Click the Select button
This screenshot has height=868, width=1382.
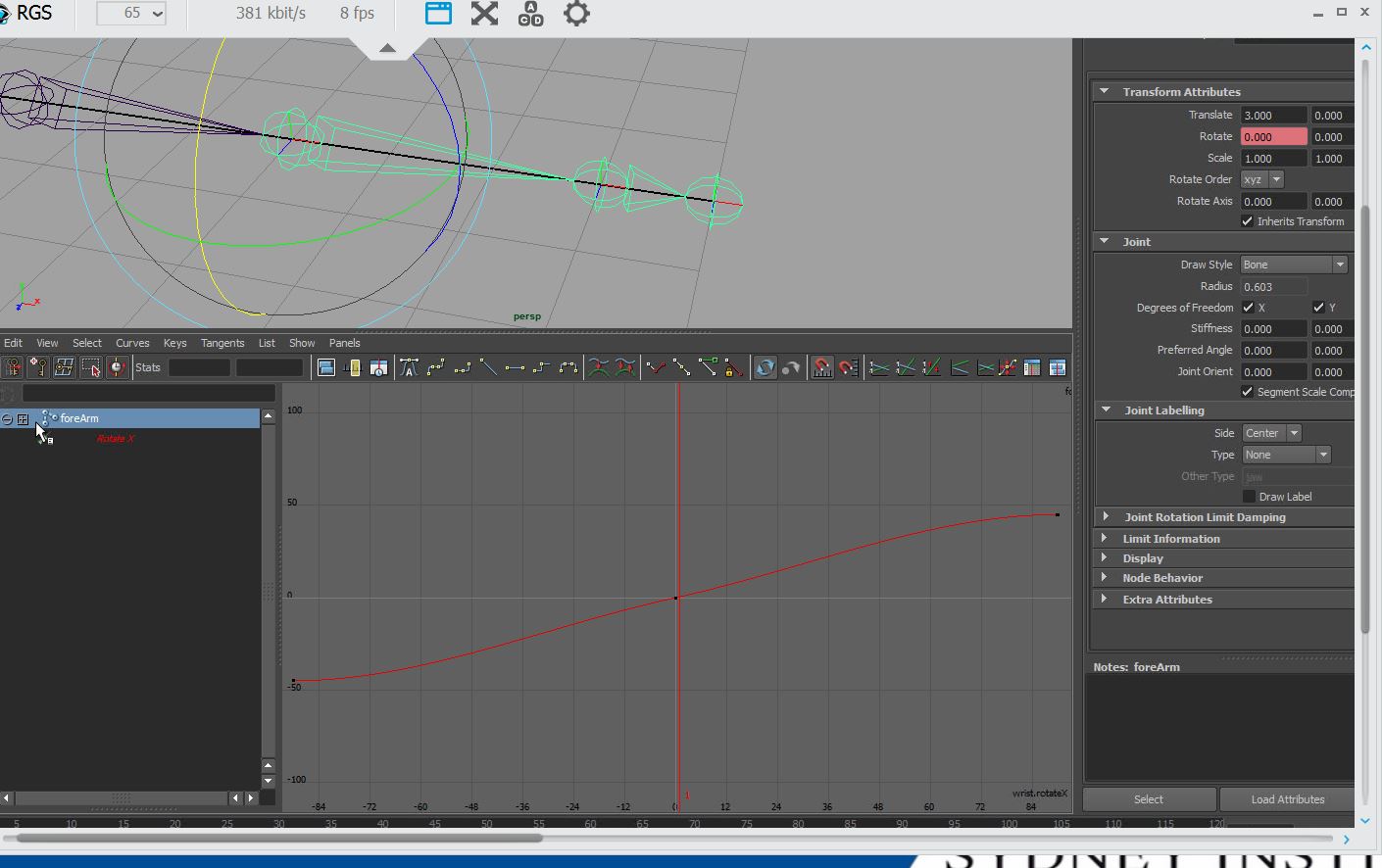click(1148, 799)
